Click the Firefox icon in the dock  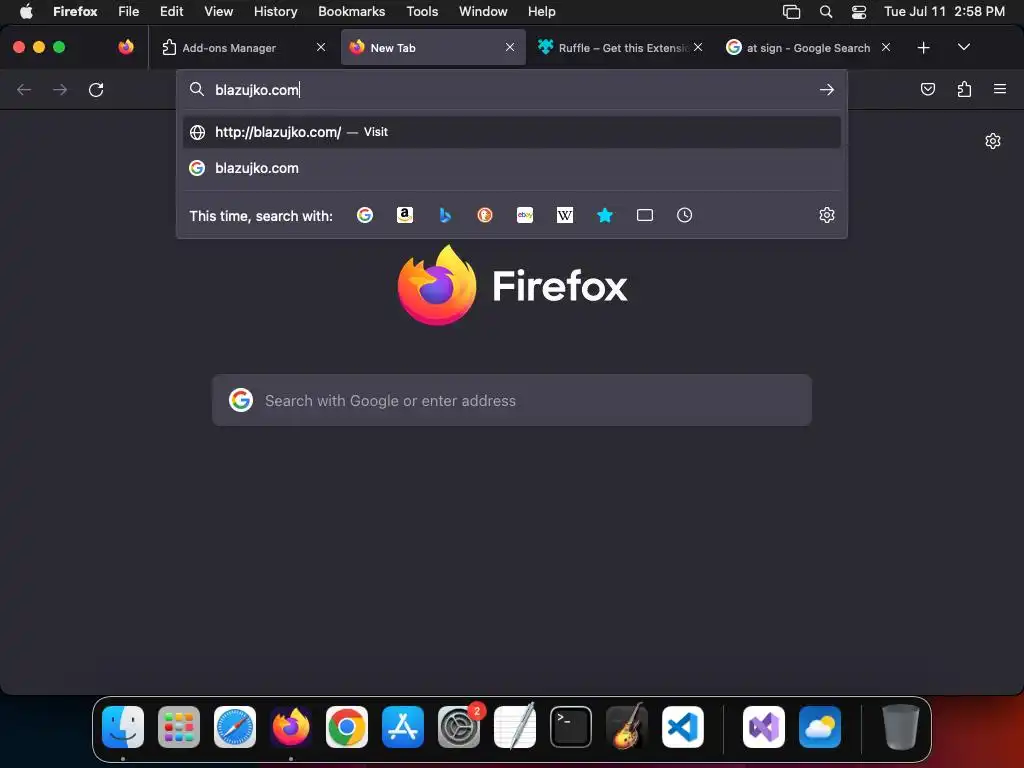(x=291, y=727)
